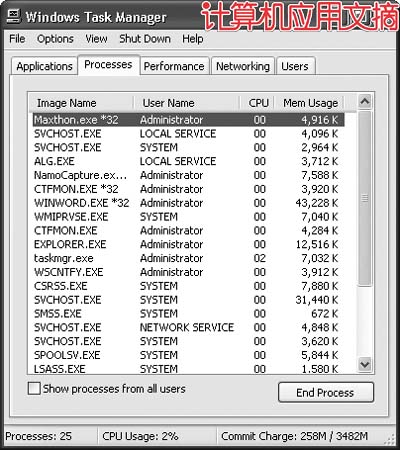The height and width of the screenshot is (450, 400).
Task: Select the NamoCapture process row
Action: (189, 175)
